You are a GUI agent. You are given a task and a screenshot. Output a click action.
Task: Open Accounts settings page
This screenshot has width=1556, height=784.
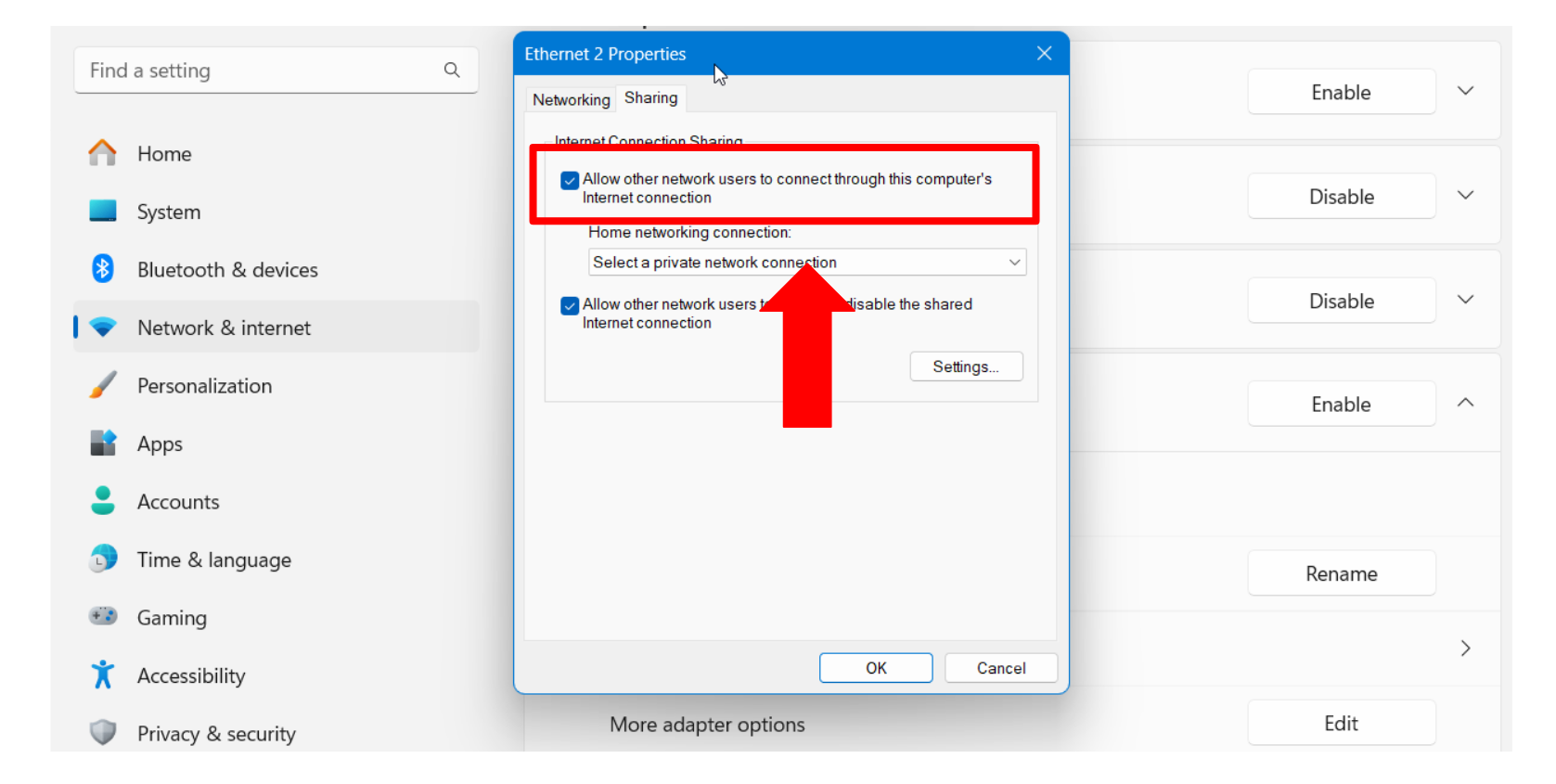pos(276,502)
